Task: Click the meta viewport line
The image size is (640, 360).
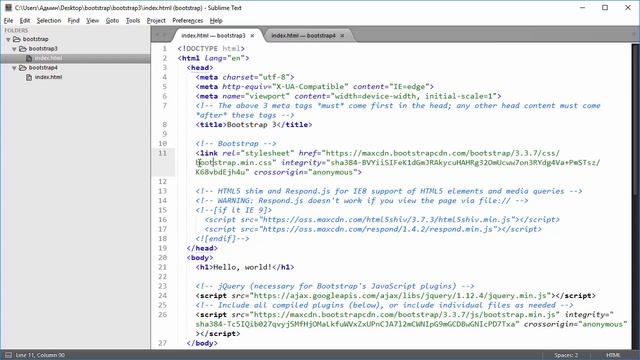Action: 348,96
